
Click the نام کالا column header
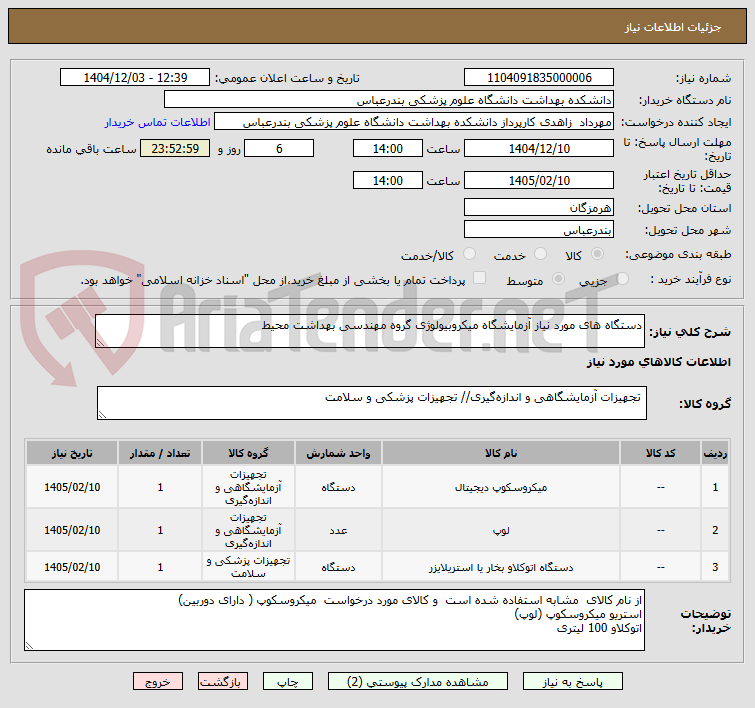(x=501, y=453)
